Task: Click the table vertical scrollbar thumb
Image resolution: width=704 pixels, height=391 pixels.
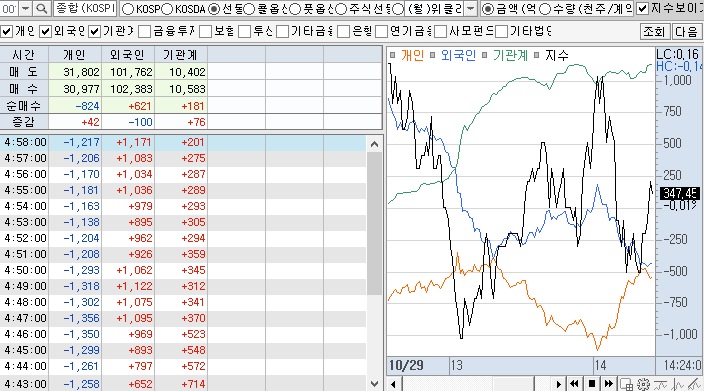Action: point(374,224)
